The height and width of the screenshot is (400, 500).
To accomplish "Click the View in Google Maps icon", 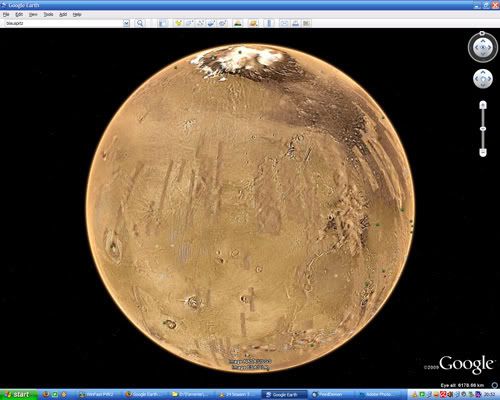I will [x=306, y=23].
